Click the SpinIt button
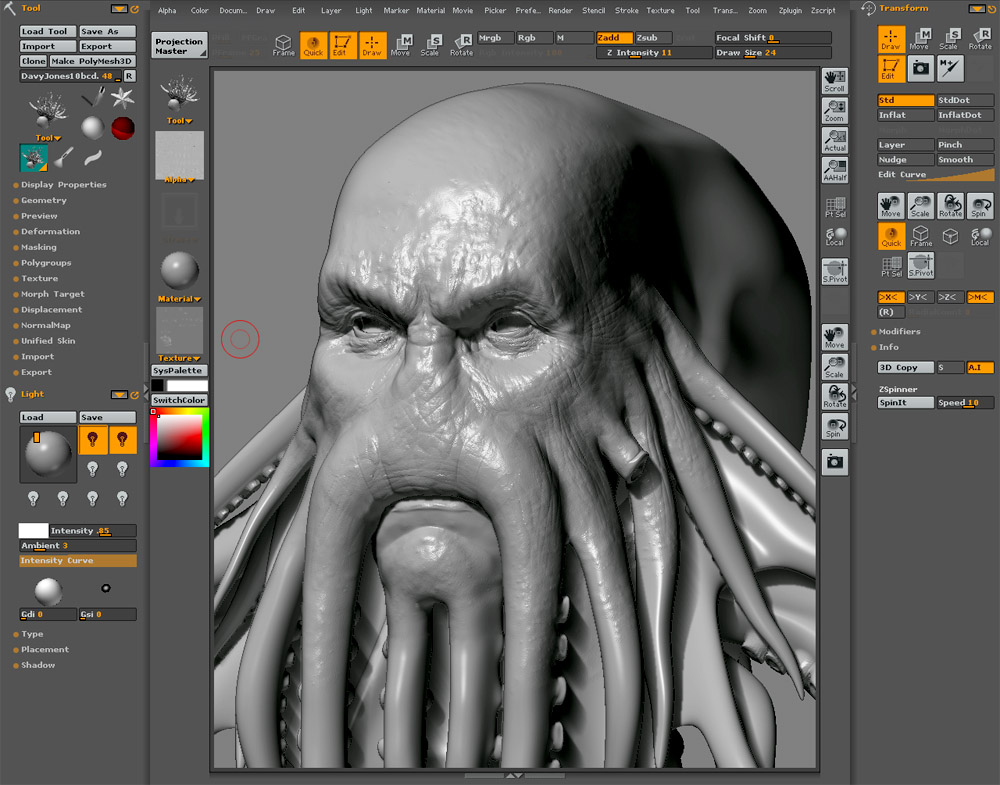 click(x=906, y=402)
